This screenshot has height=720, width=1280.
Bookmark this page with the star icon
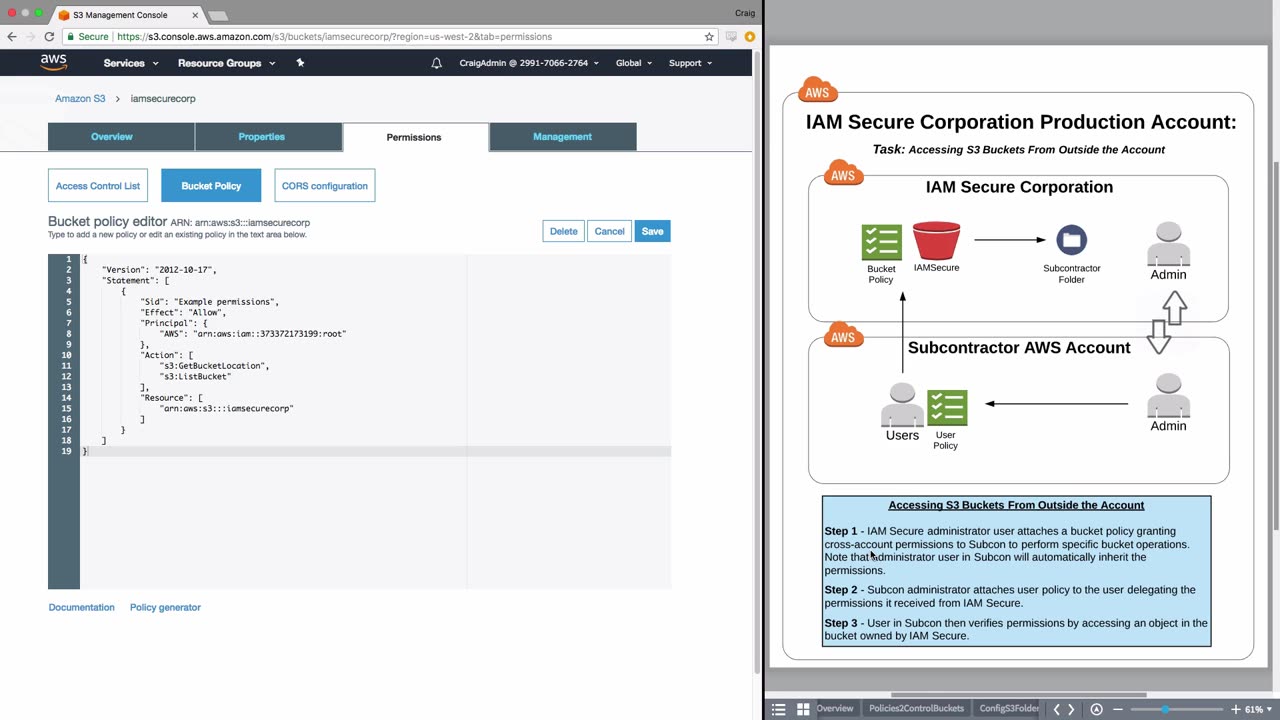click(x=709, y=37)
